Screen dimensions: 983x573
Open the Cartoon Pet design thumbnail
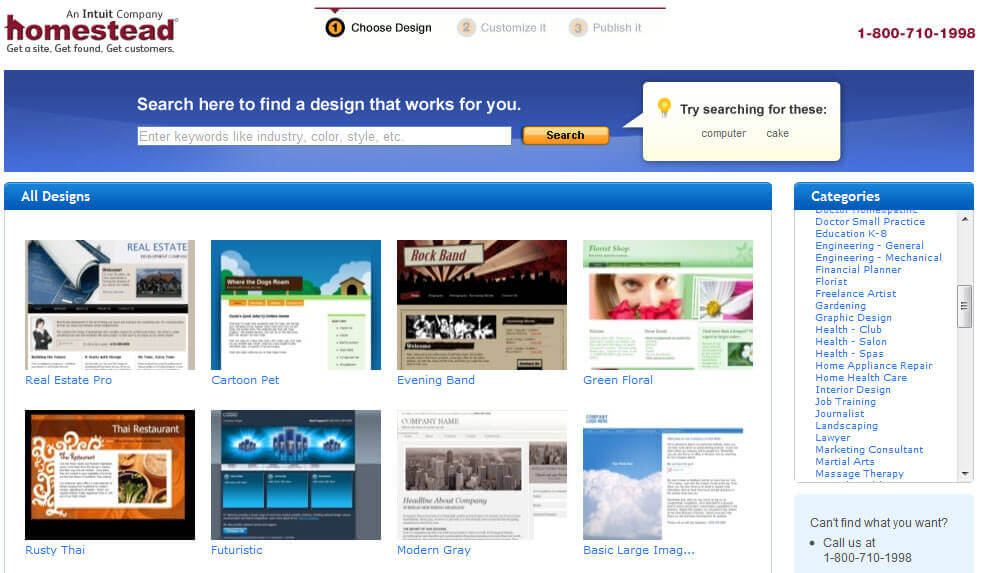296,305
